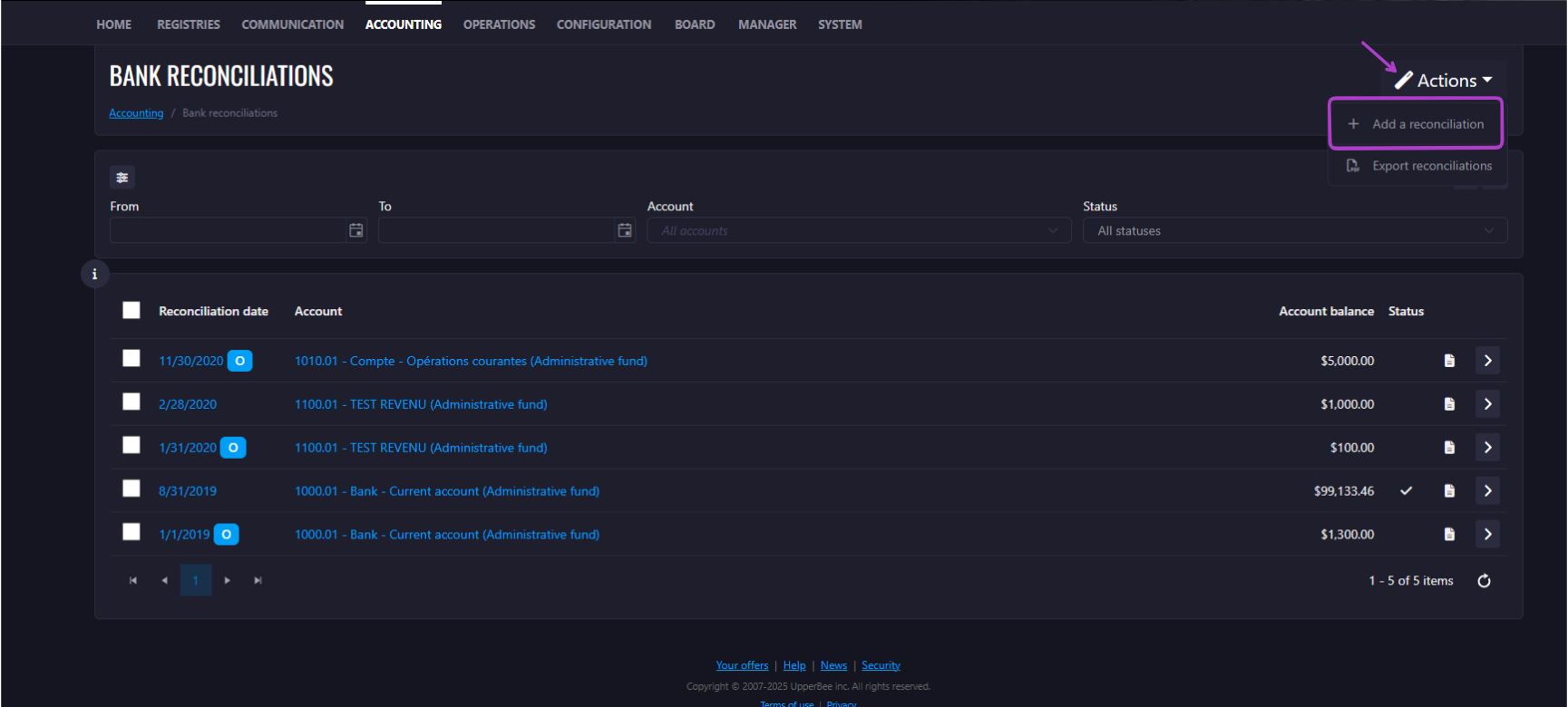
Task: Open document icon for 1/1/2019 reconciliation
Action: (1449, 535)
